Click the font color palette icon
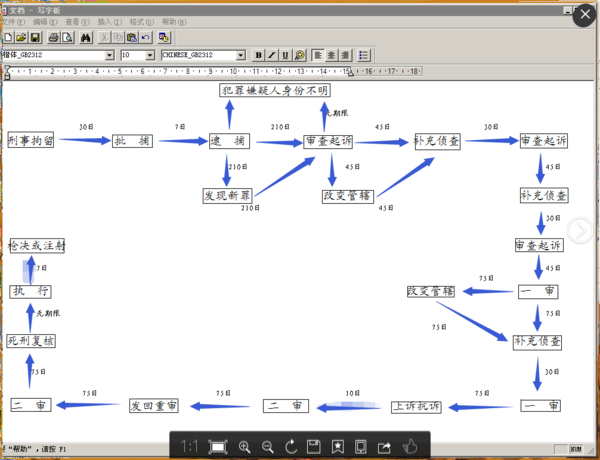The image size is (600, 460). (x=300, y=55)
